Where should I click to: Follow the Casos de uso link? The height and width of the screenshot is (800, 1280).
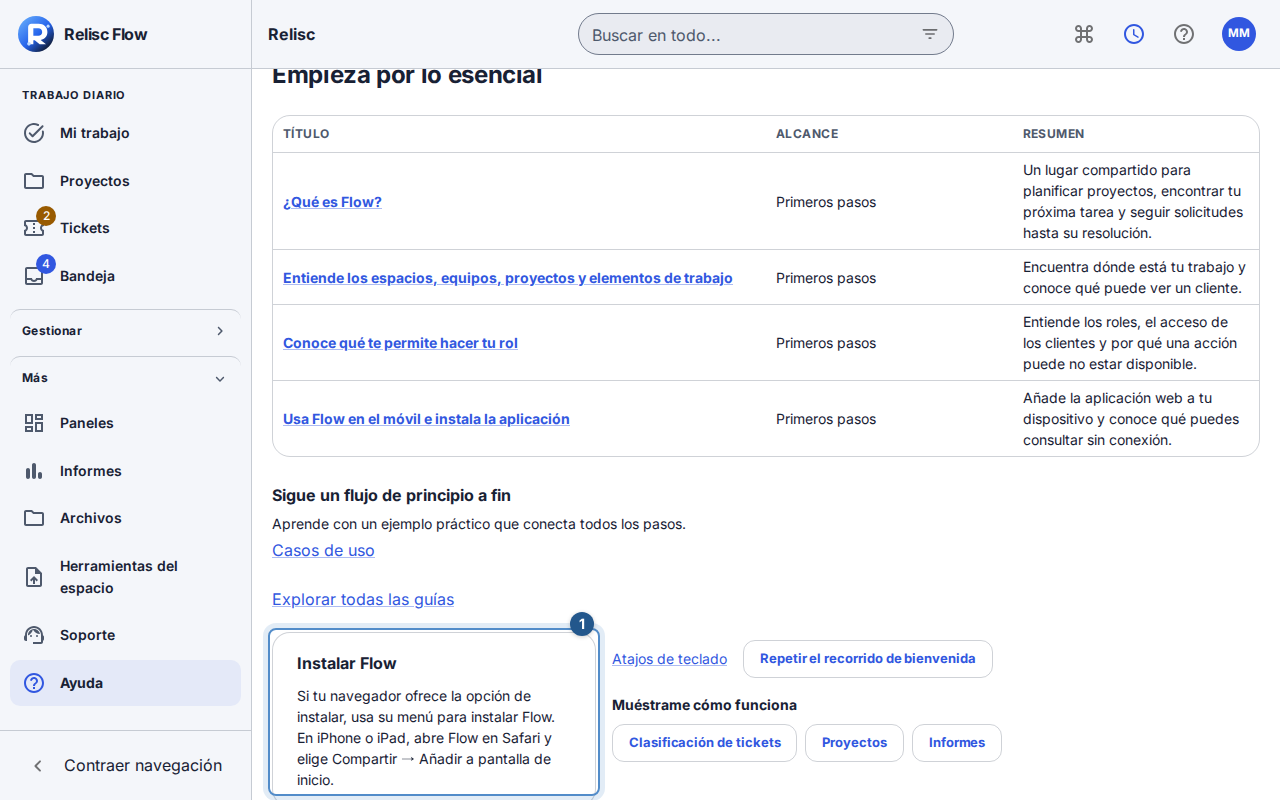(x=323, y=551)
